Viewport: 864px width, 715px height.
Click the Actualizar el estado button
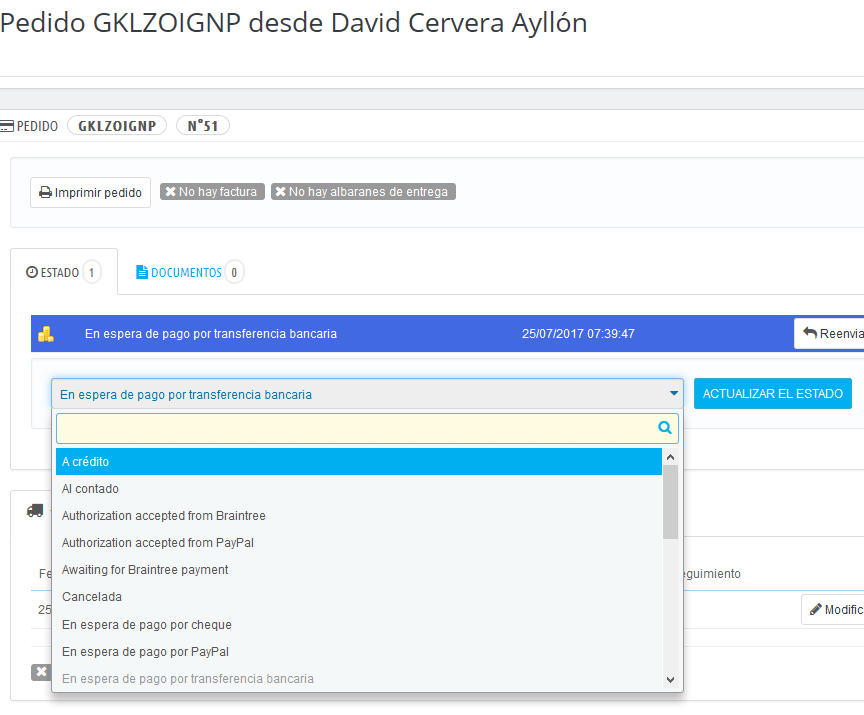point(773,394)
